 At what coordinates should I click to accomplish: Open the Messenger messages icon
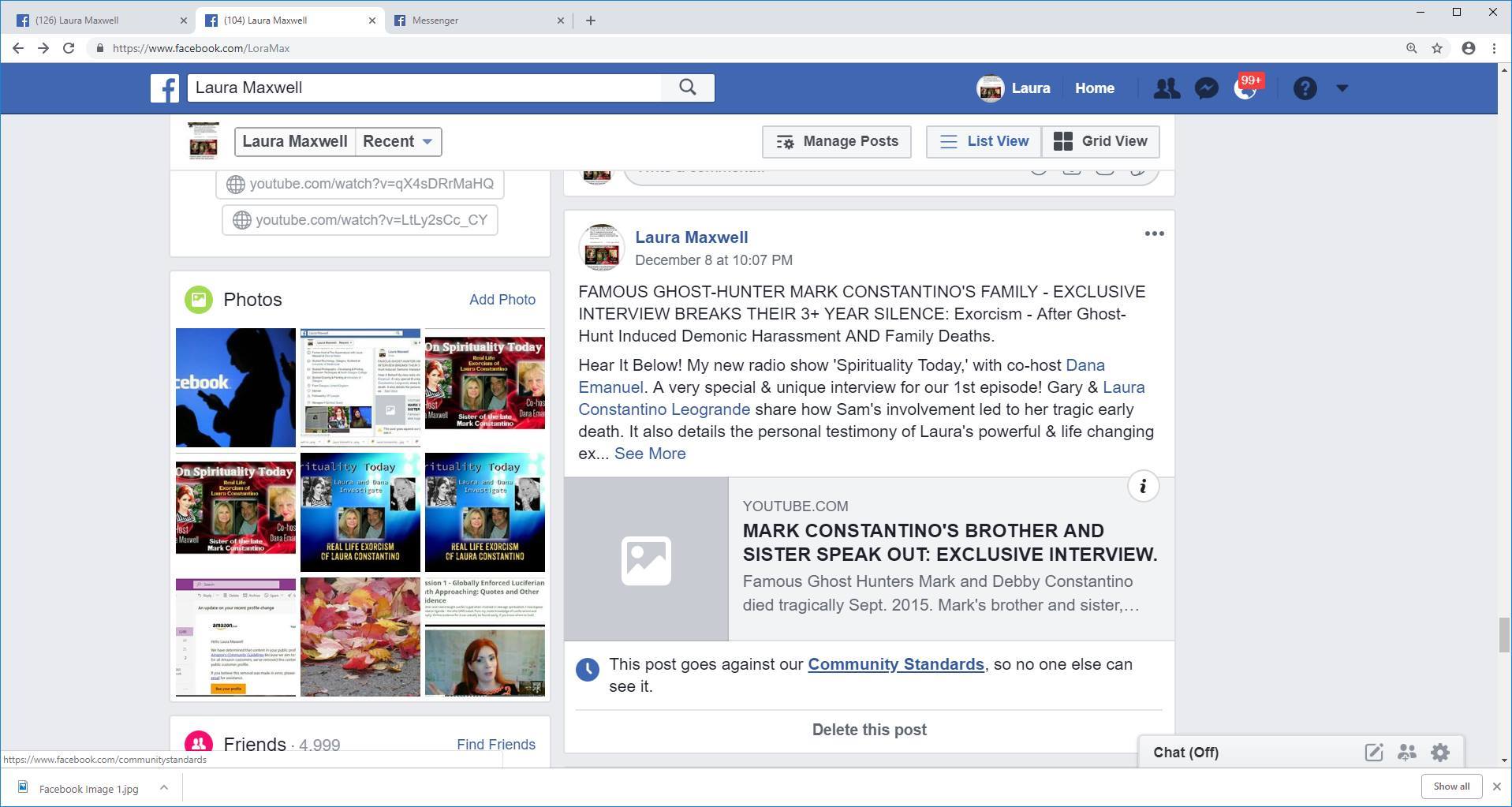(x=1206, y=88)
